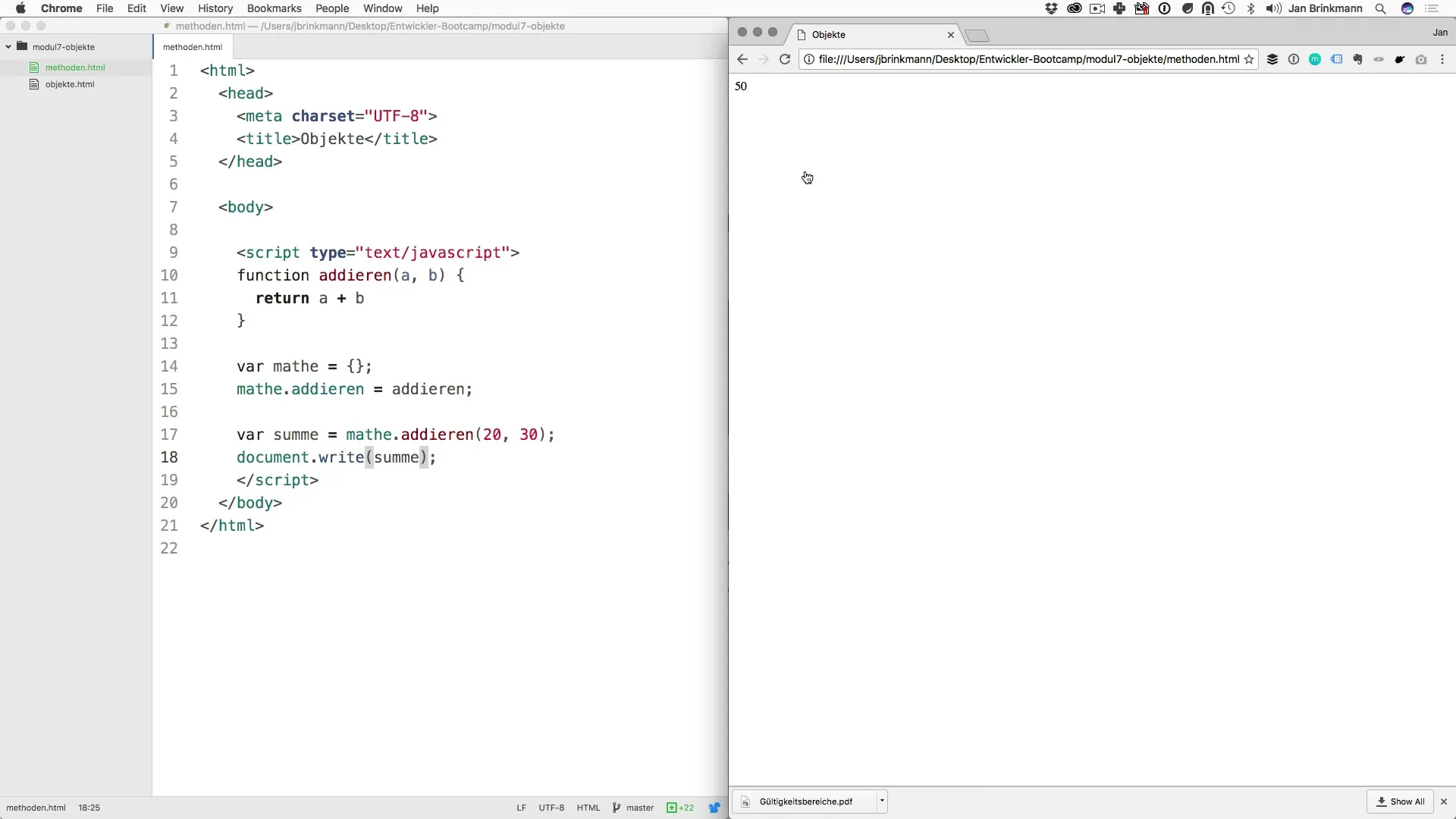Open a new Chrome tab
Viewport: 1456px width, 819px height.
pyautogui.click(x=977, y=36)
